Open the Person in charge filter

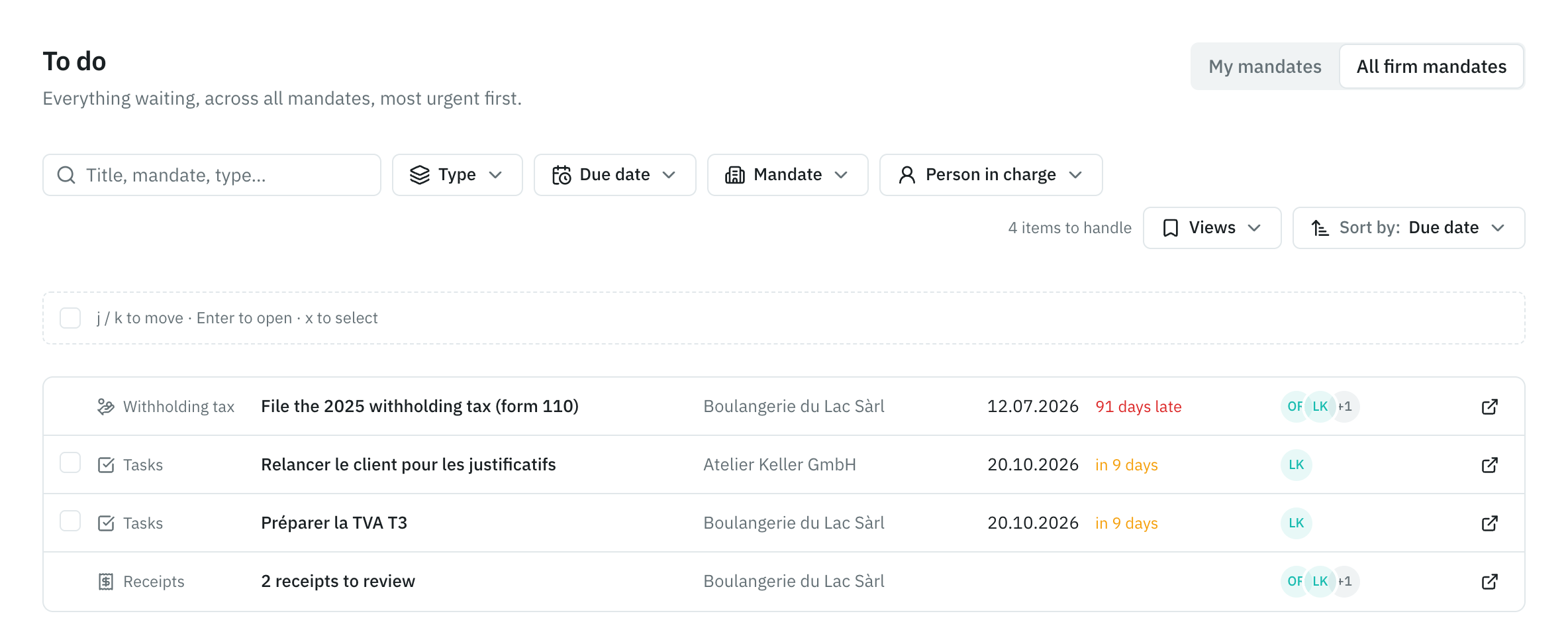click(991, 175)
